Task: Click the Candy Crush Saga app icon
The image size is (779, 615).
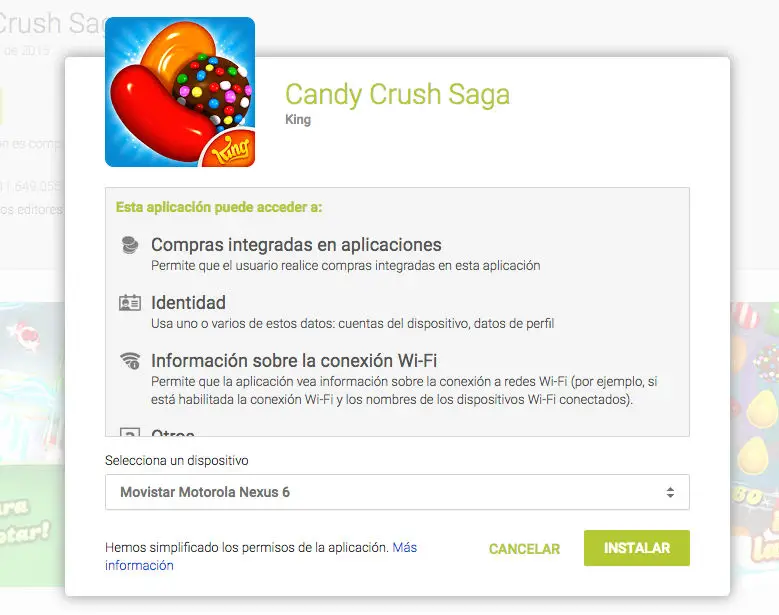Action: 180,92
